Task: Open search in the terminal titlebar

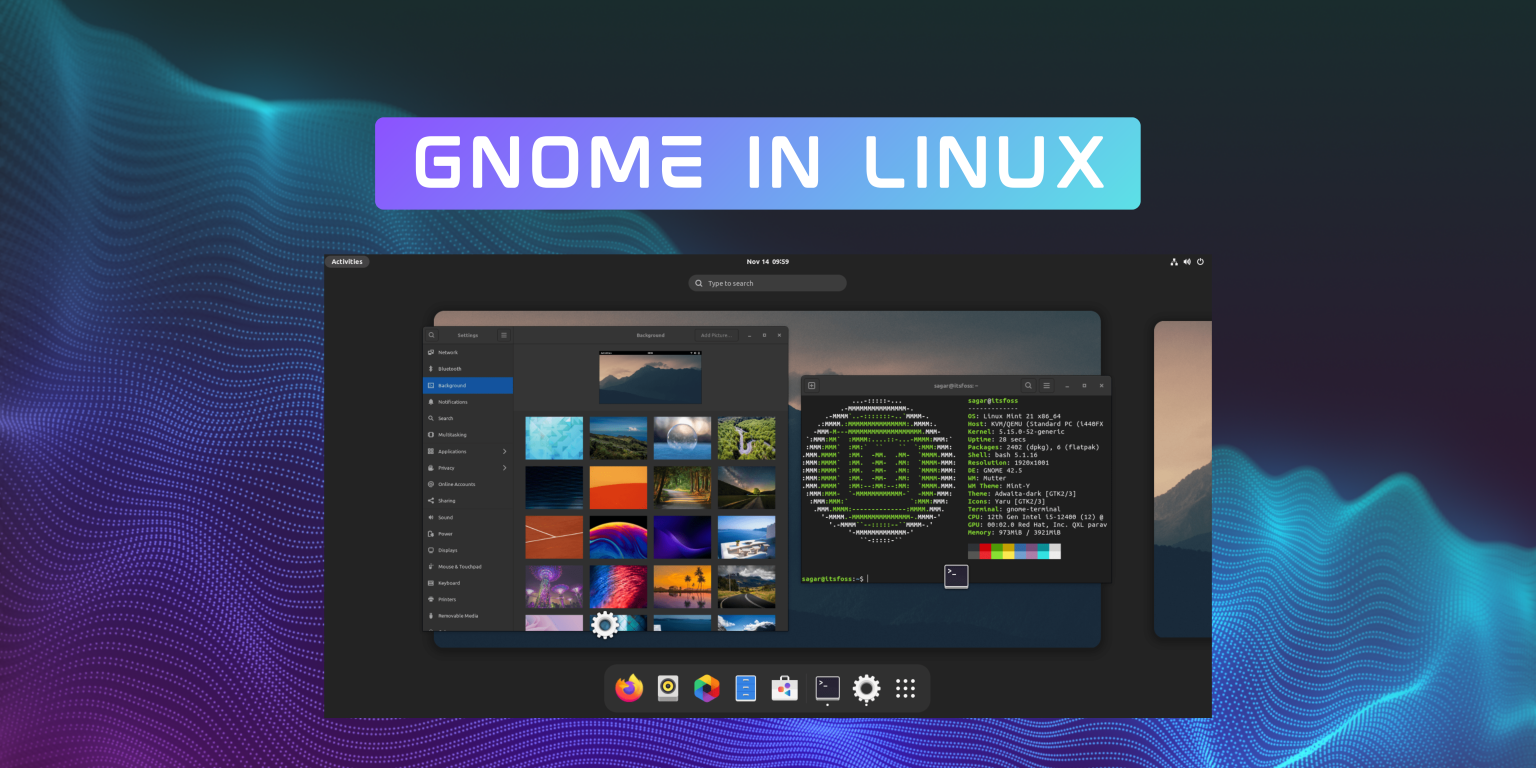Action: click(1028, 385)
